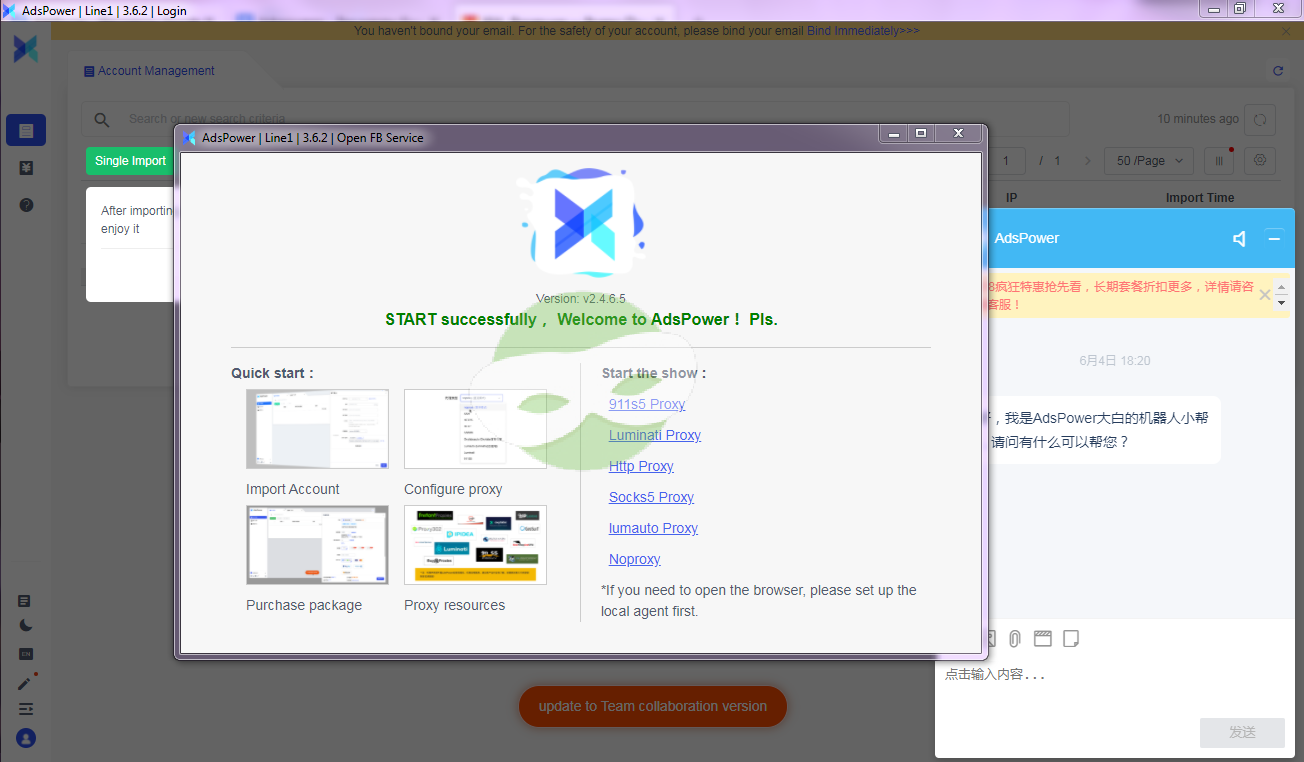
Task: Go to next page with the arrow
Action: click(1088, 160)
